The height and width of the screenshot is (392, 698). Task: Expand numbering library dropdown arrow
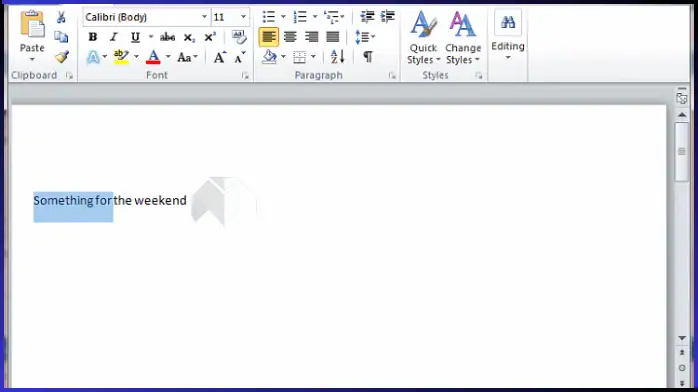point(315,17)
